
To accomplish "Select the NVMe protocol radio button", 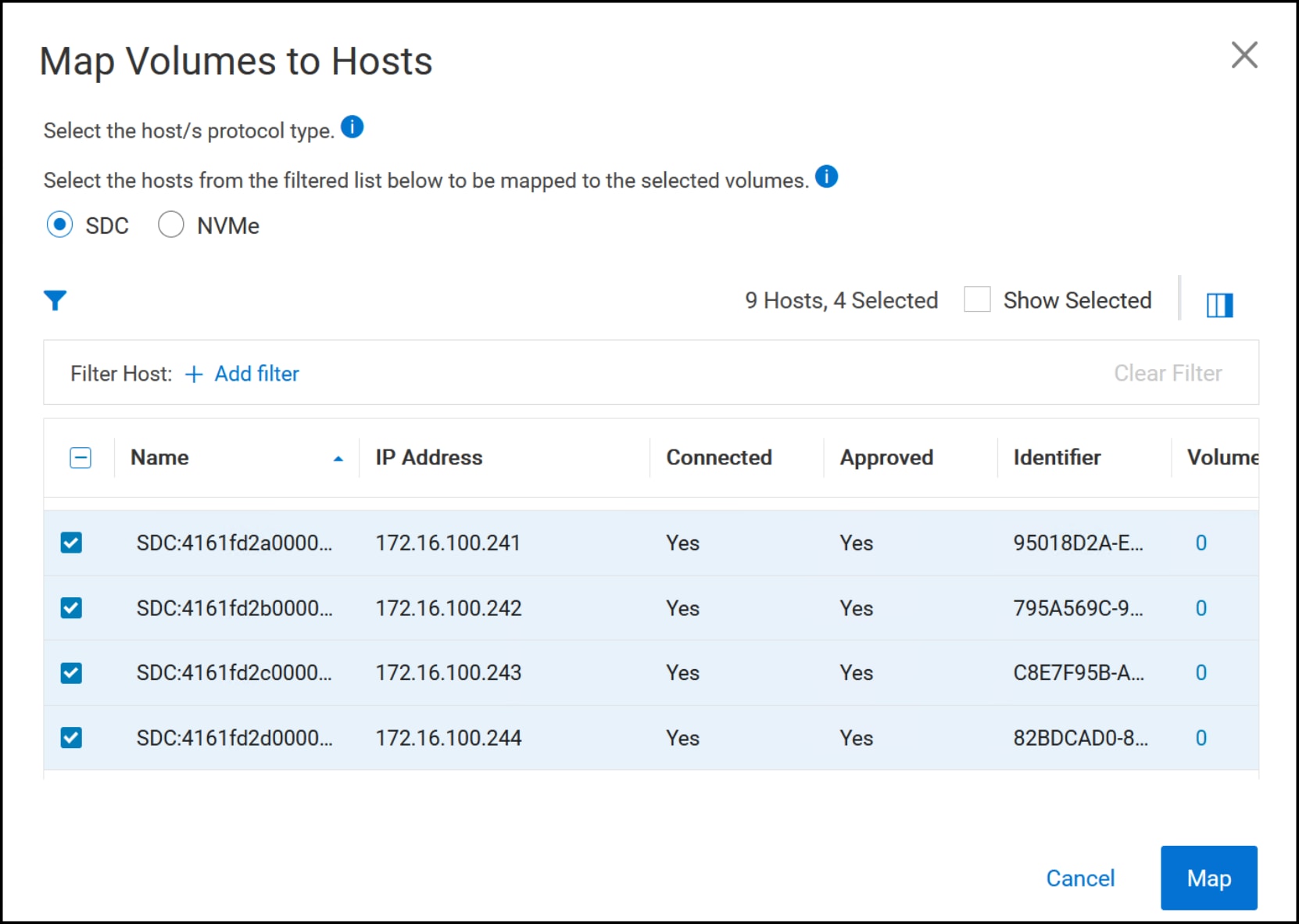I will pos(171,224).
